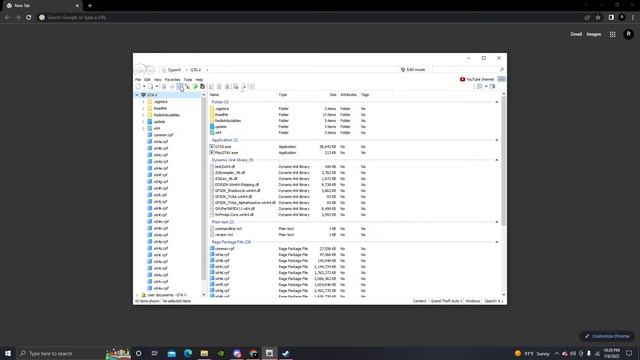640x360 pixels.
Task: Open the Help menu in OpenIV
Action: click(199, 80)
